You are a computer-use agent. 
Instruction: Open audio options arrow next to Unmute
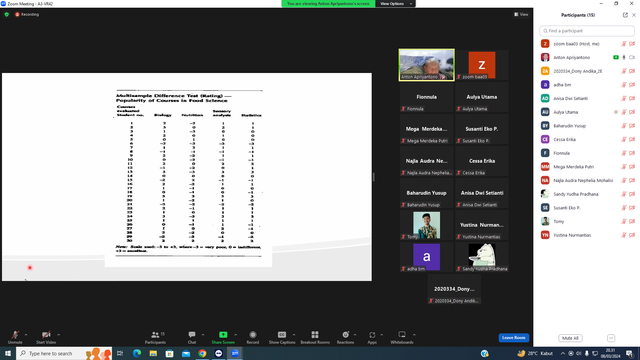26,335
